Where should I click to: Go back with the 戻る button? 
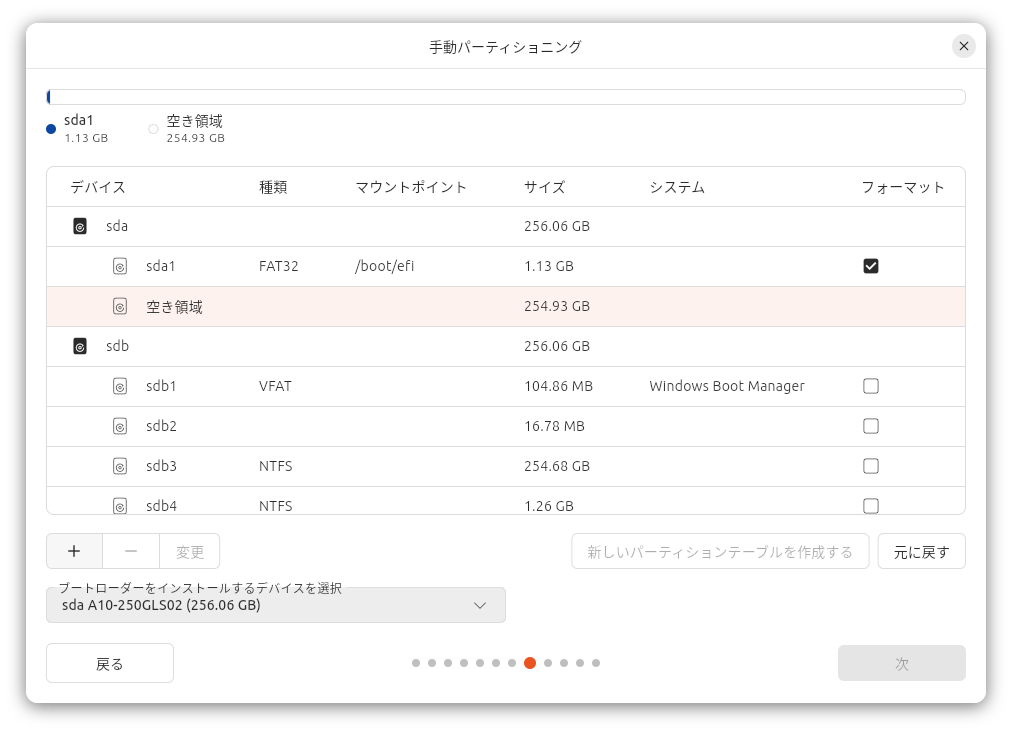click(x=110, y=663)
